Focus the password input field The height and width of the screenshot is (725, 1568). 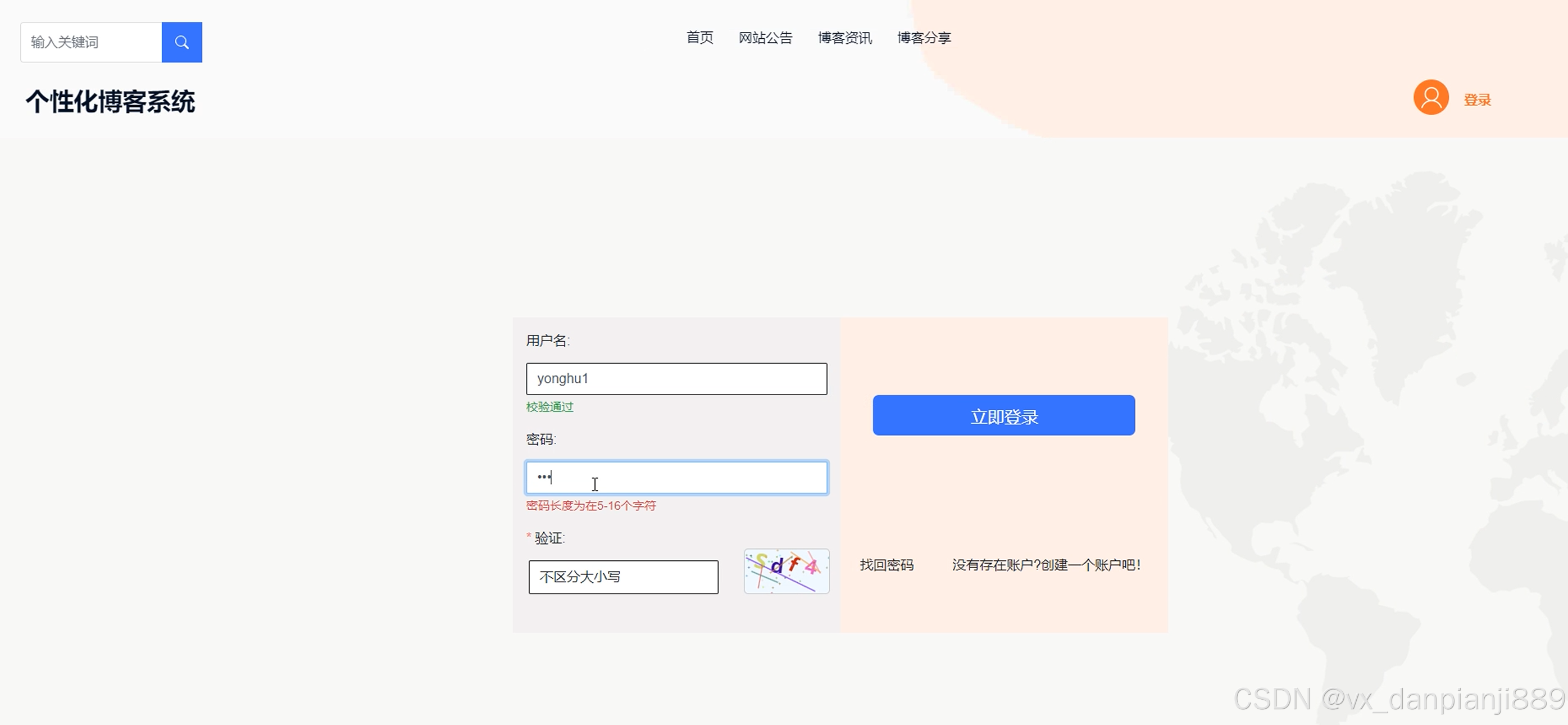pyautogui.click(x=676, y=477)
